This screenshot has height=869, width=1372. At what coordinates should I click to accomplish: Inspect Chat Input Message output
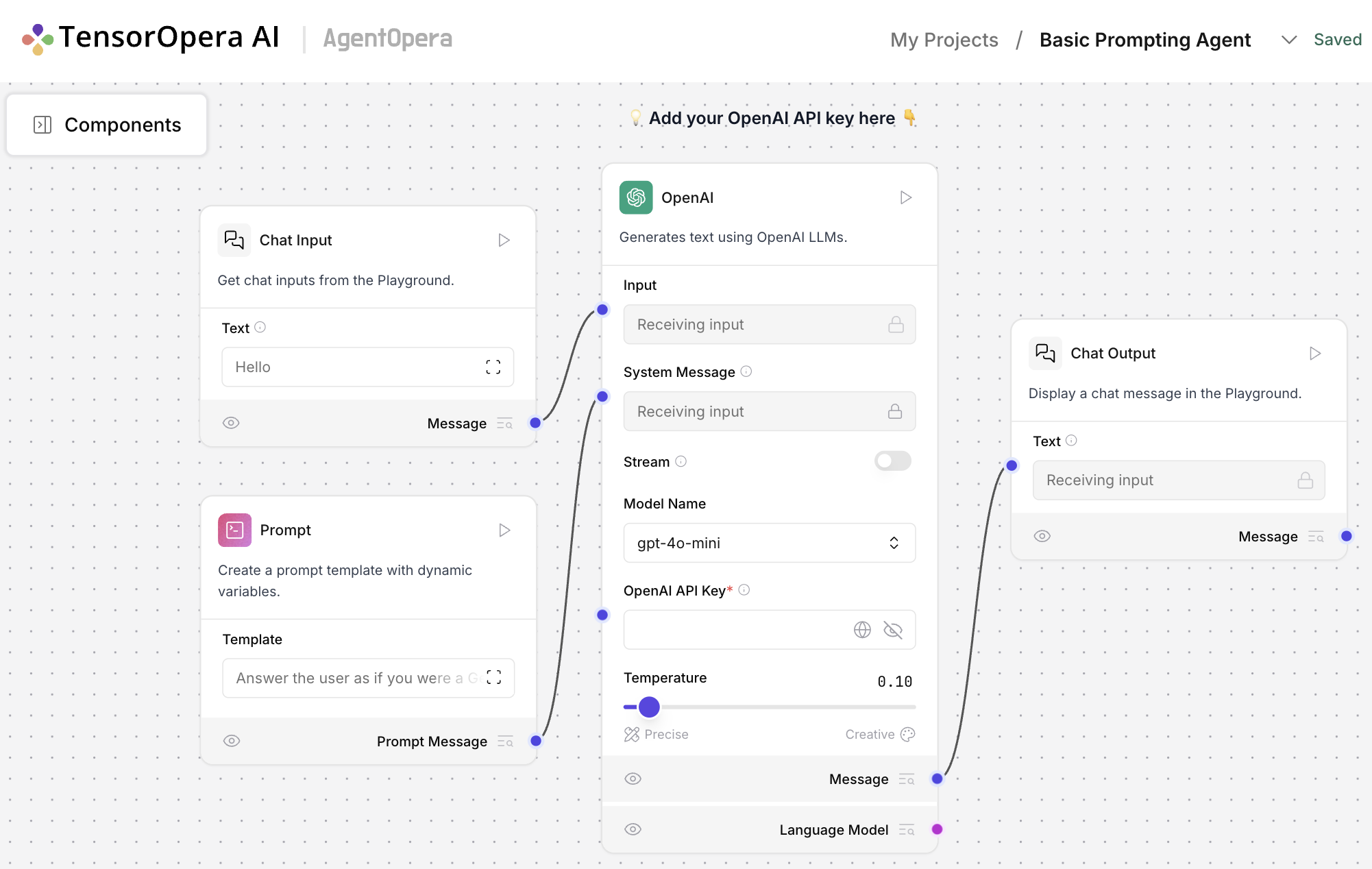click(x=505, y=424)
